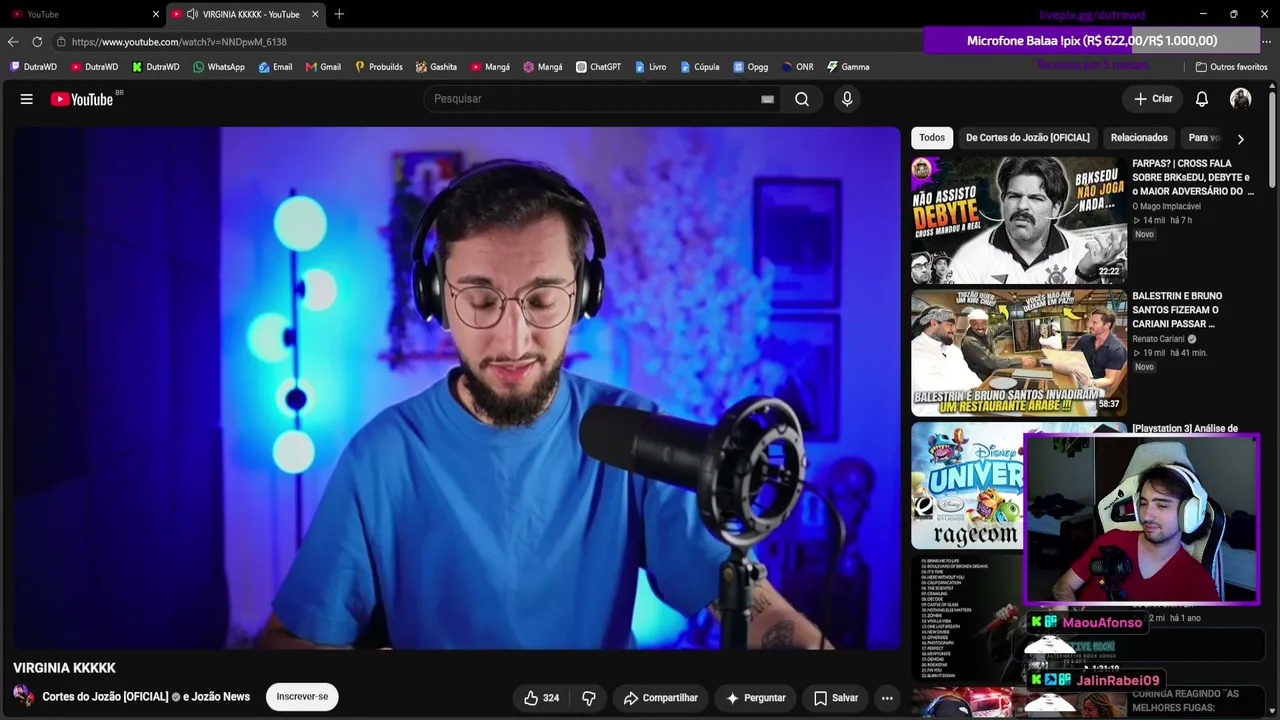The height and width of the screenshot is (720, 1280).
Task: Close the first YouTube browser tab
Action: [156, 14]
